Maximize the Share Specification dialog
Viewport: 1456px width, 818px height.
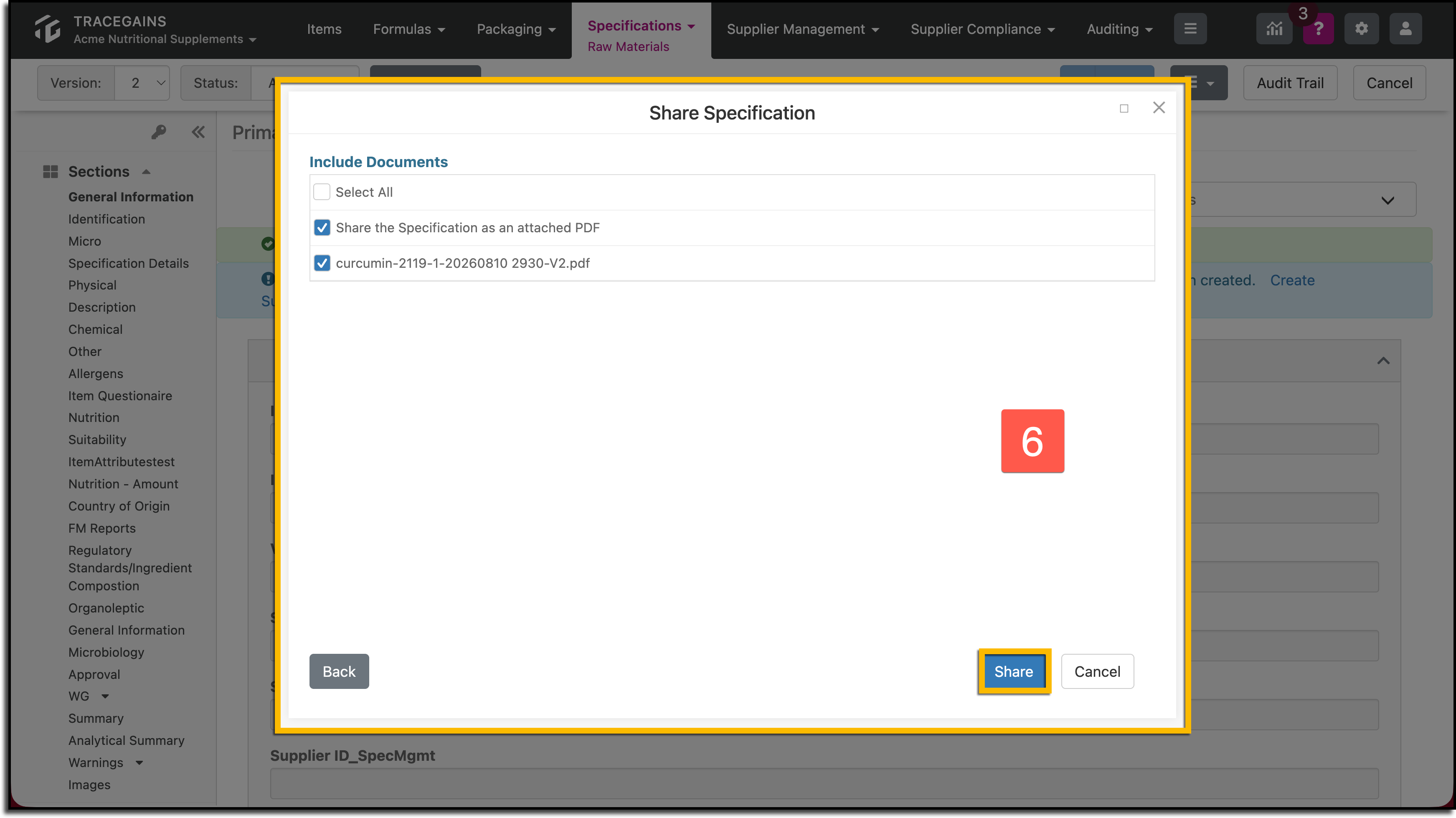coord(1124,109)
